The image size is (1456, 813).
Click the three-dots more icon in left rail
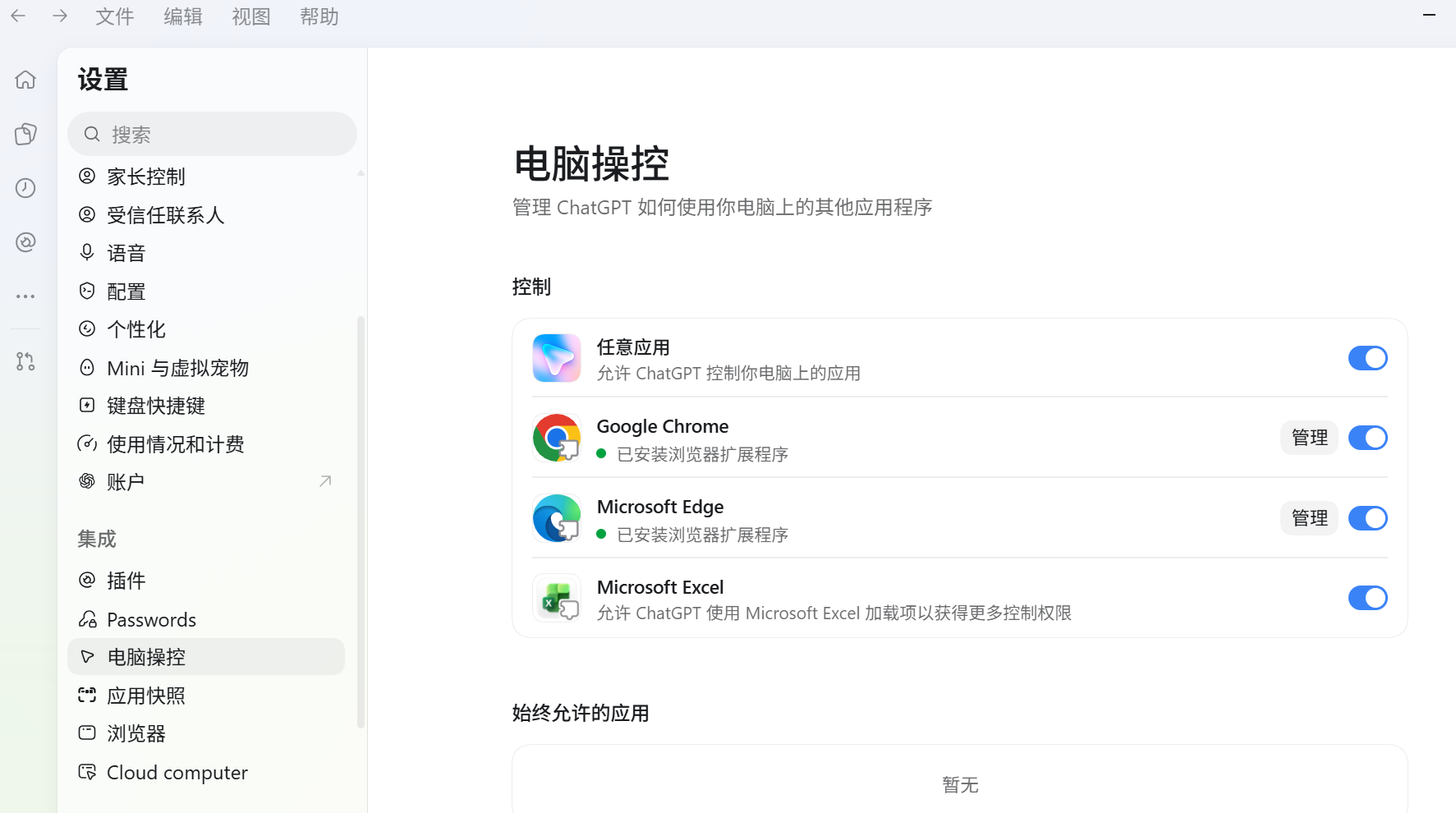(25, 296)
